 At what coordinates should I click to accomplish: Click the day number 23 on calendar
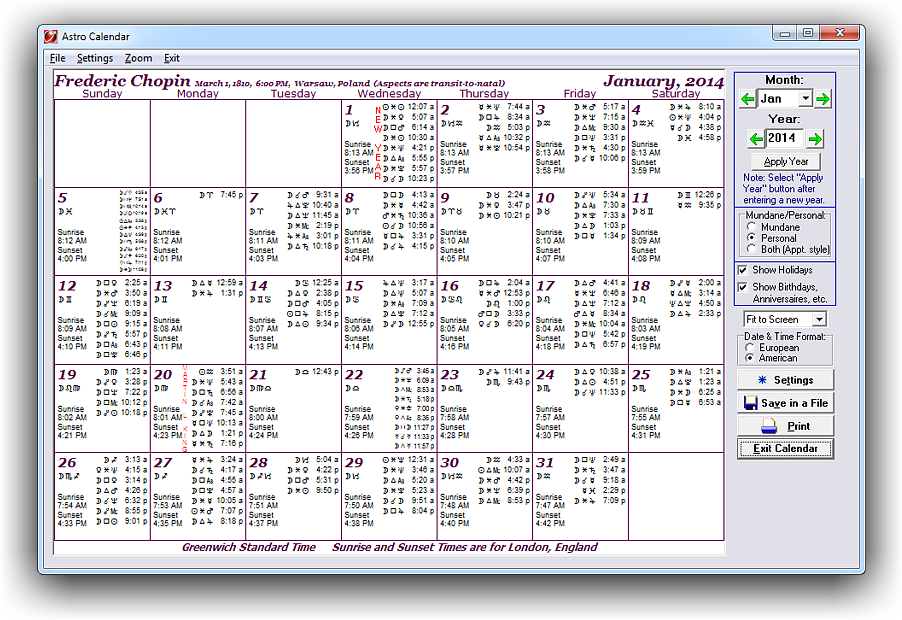pyautogui.click(x=450, y=374)
